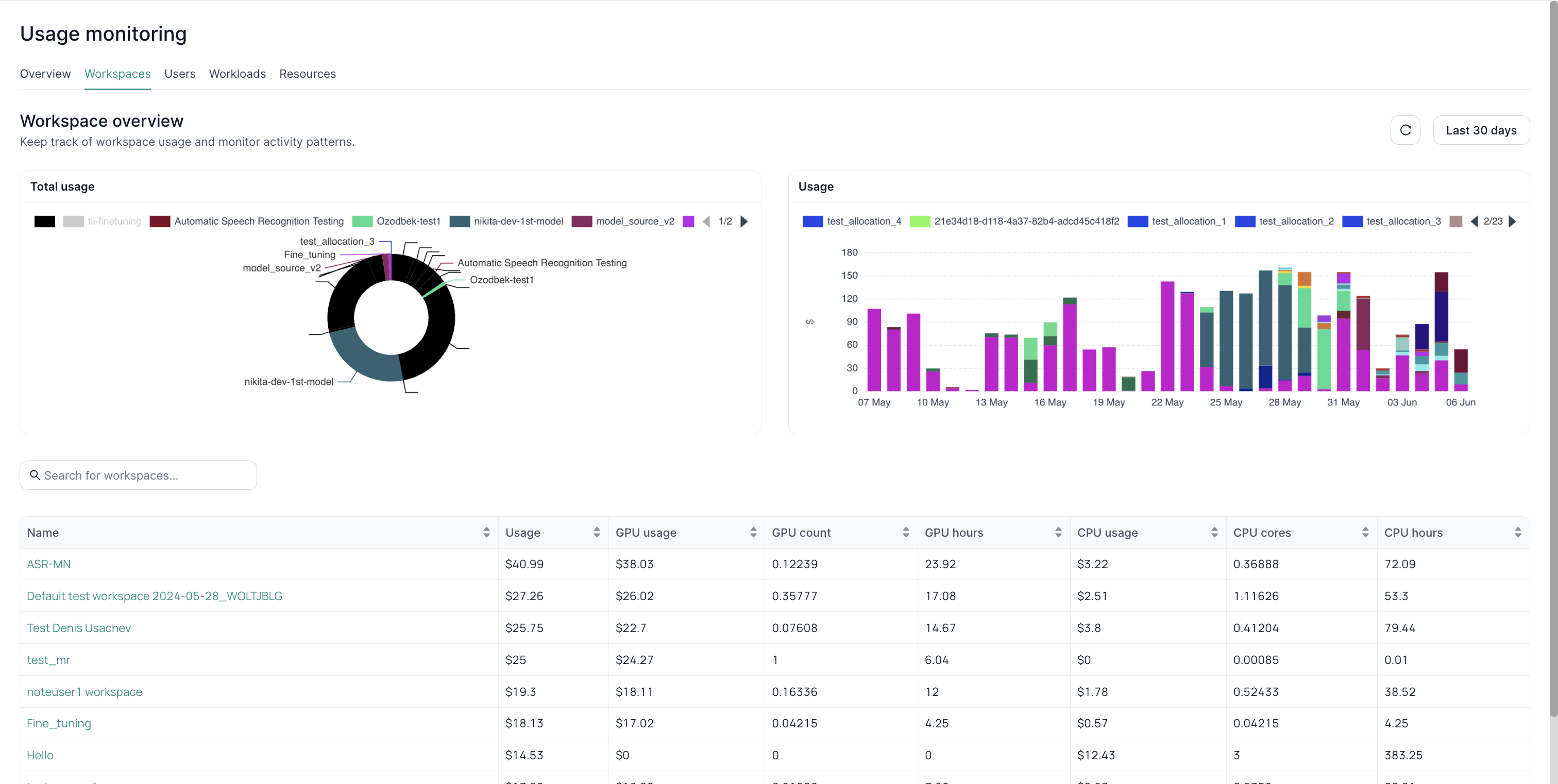
Task: Open the ASR-MN workspace link
Action: pos(48,564)
